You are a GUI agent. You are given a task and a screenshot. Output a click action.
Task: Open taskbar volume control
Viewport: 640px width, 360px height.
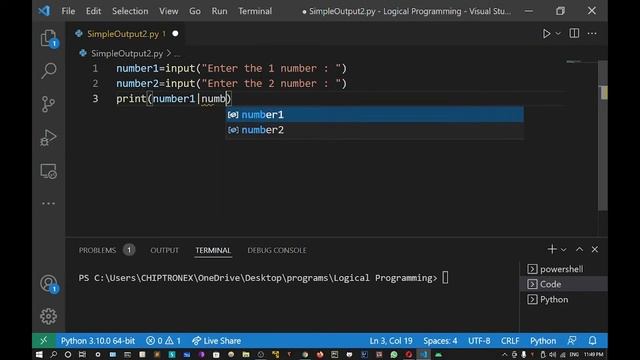tap(553, 354)
